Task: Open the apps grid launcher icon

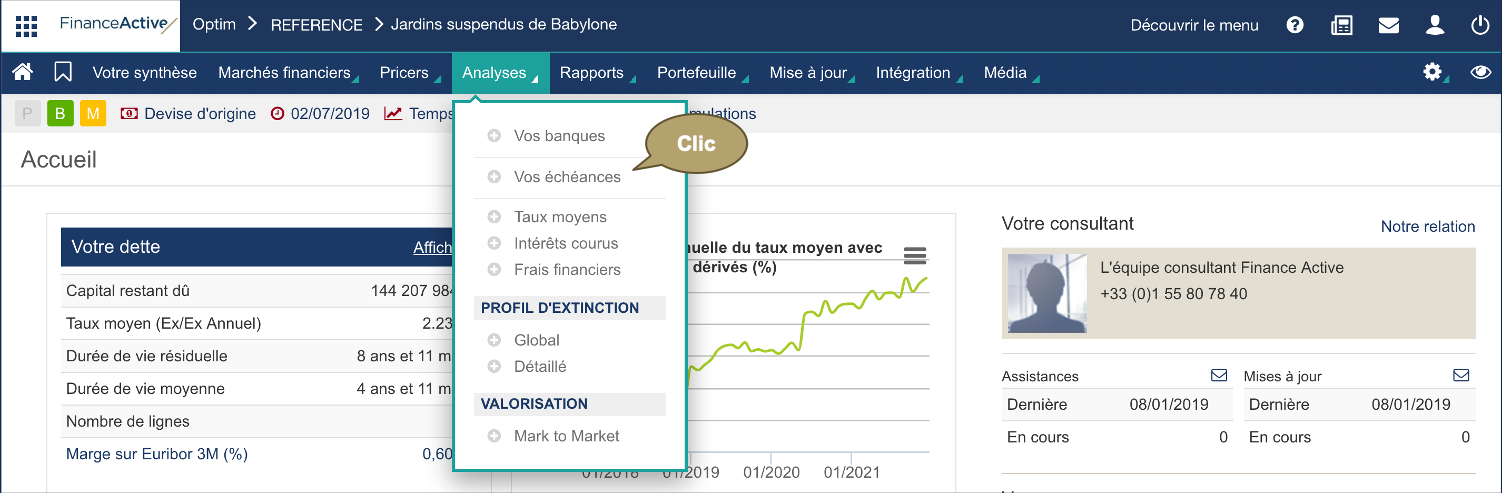Action: [x=27, y=25]
